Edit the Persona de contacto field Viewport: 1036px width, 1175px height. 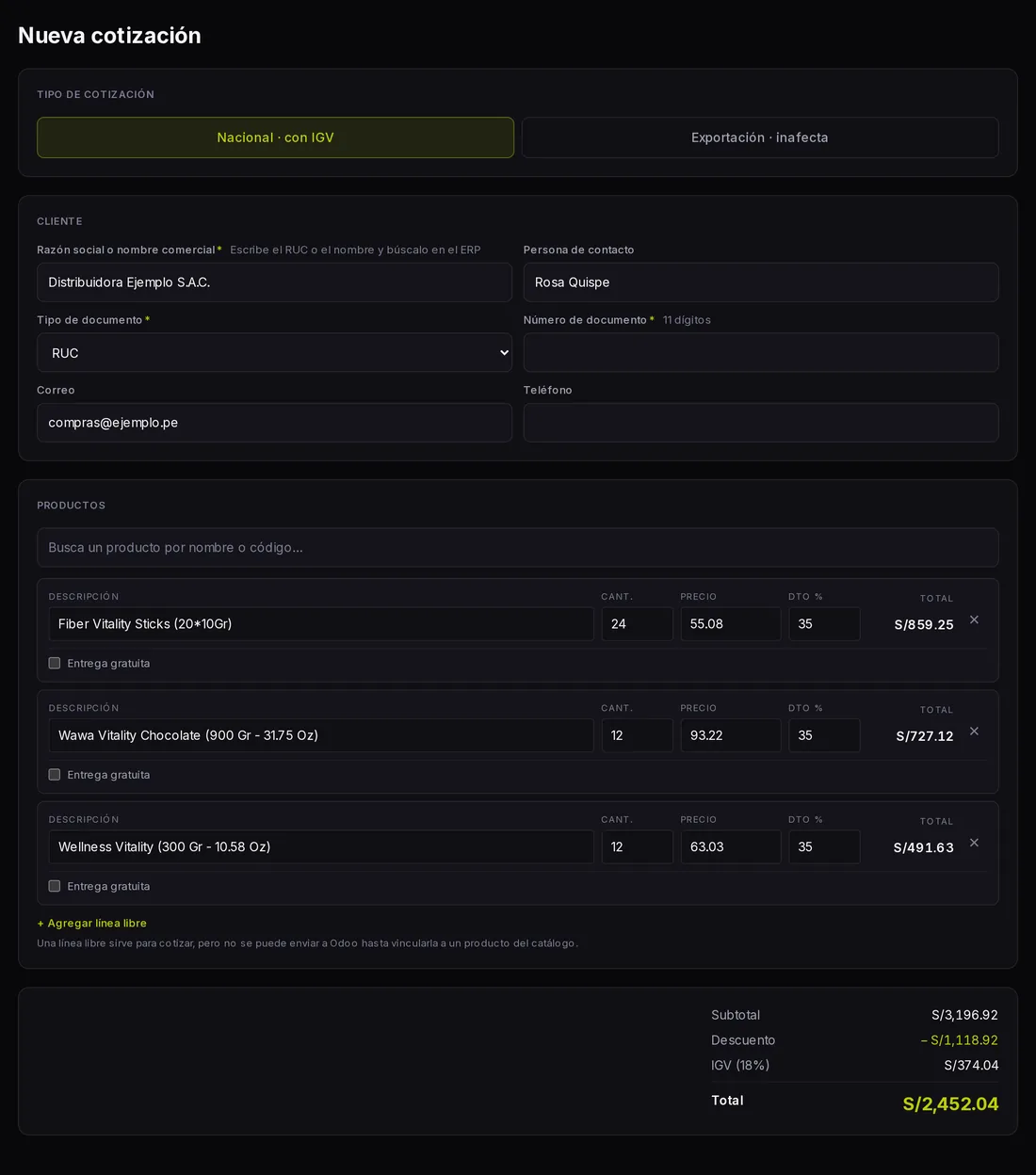click(x=761, y=282)
